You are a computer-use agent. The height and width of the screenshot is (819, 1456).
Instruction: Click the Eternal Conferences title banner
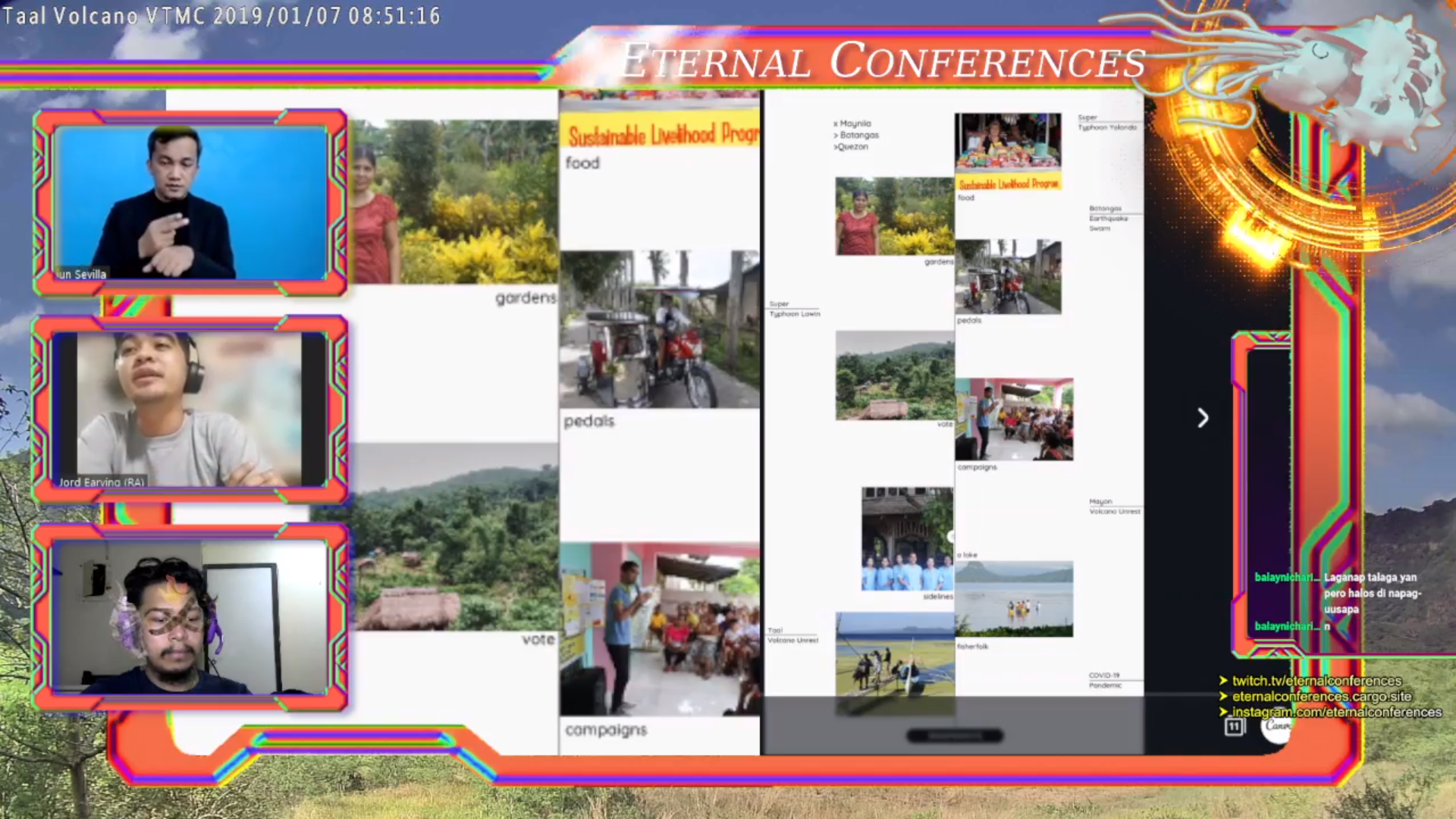883,61
